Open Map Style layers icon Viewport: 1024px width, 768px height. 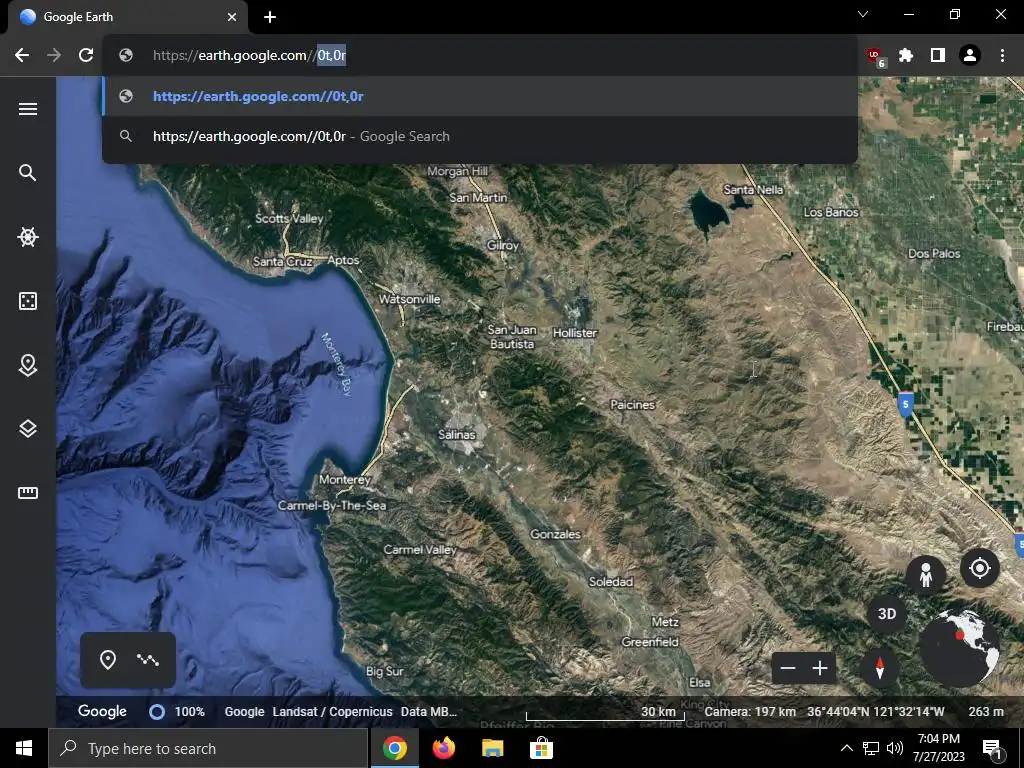[x=27, y=429]
